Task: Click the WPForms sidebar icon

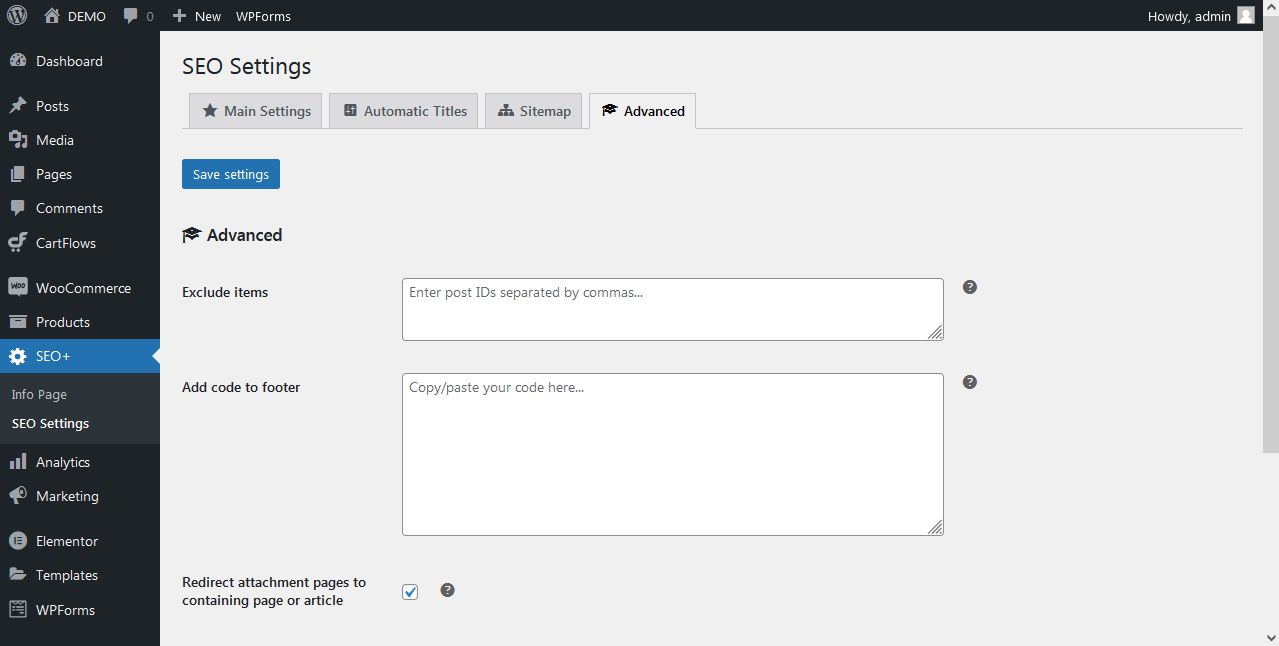Action: tap(17, 609)
